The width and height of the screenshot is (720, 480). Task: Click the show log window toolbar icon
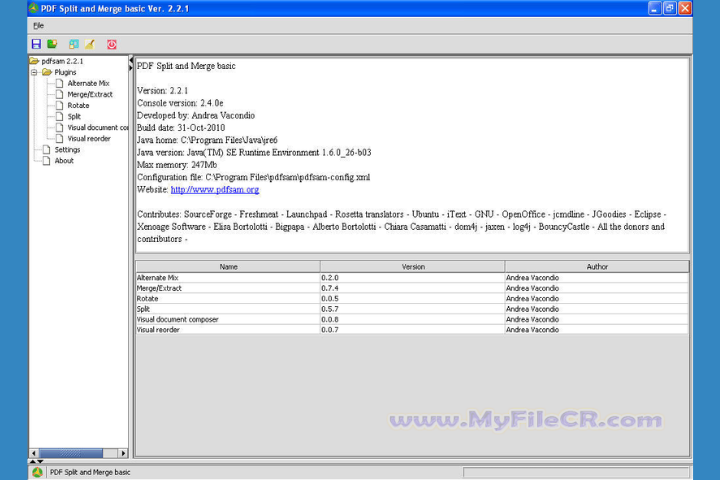pos(73,44)
